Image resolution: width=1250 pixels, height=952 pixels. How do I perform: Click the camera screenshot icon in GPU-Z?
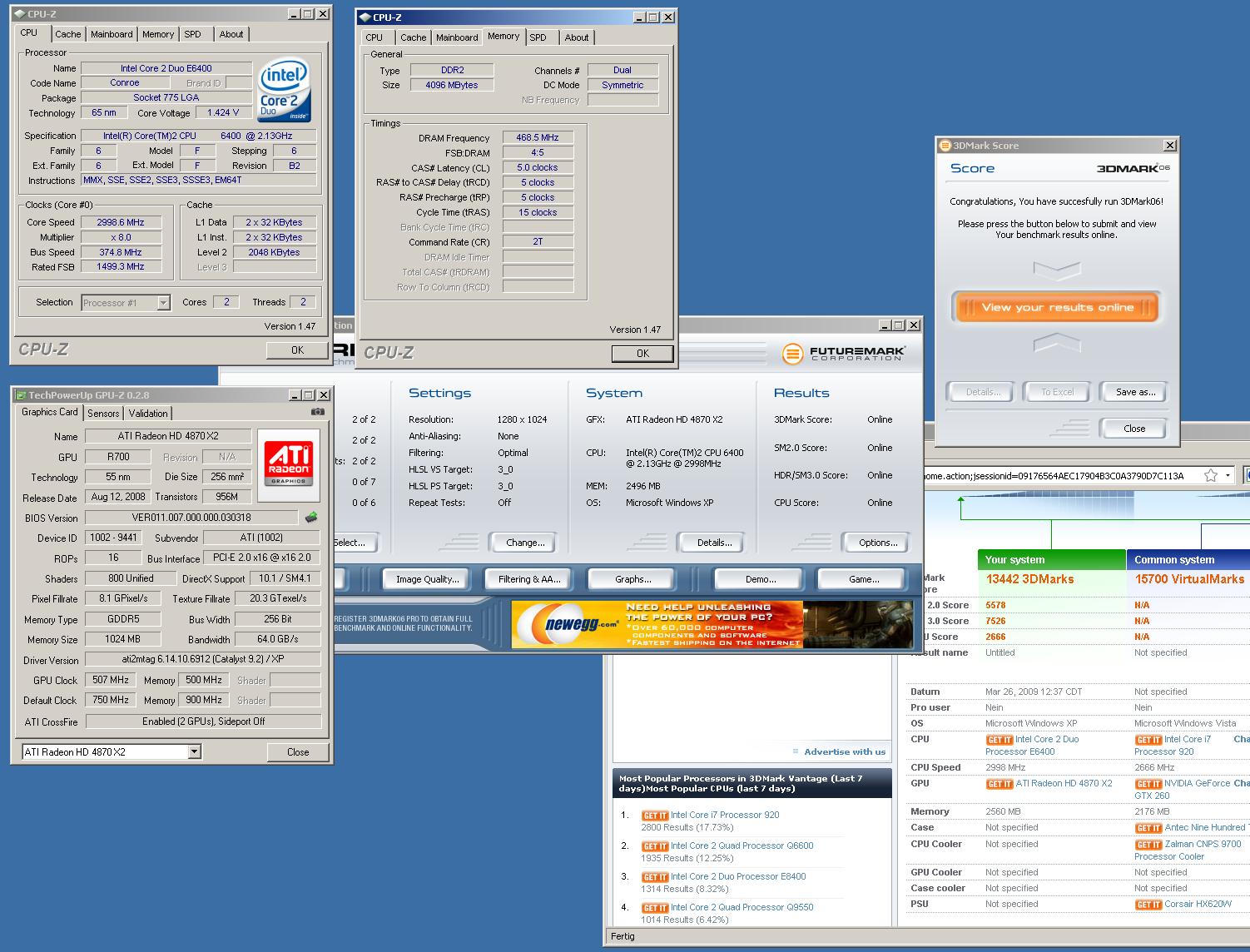coord(317,412)
